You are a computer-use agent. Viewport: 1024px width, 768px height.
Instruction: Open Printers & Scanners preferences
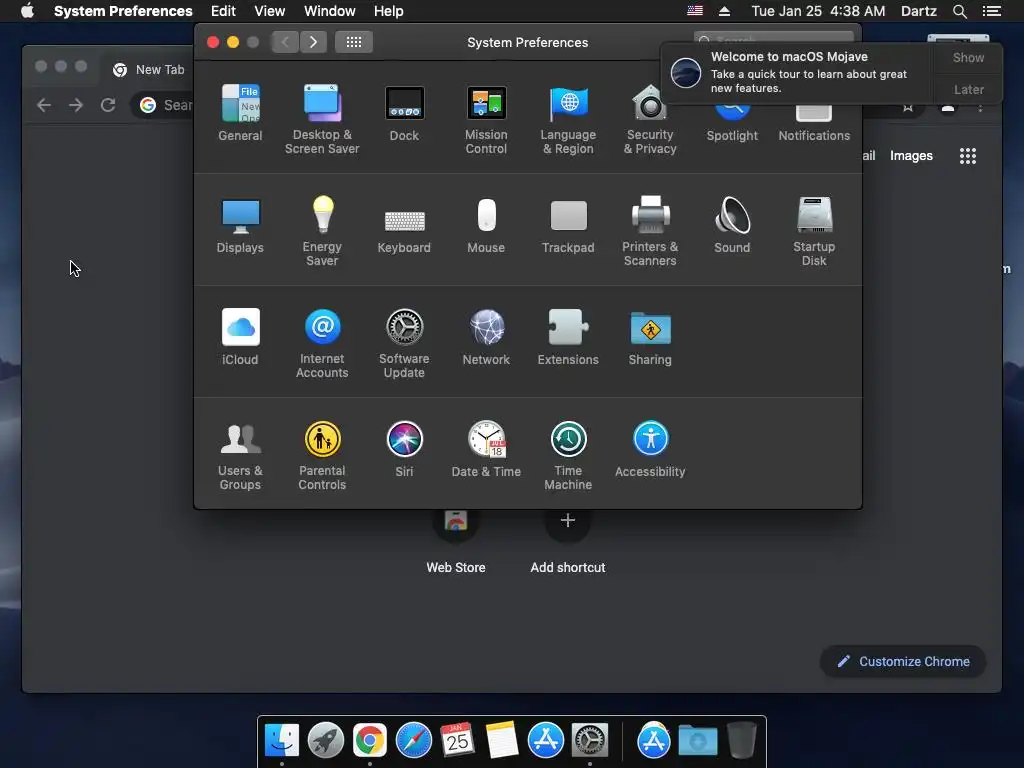pos(650,231)
